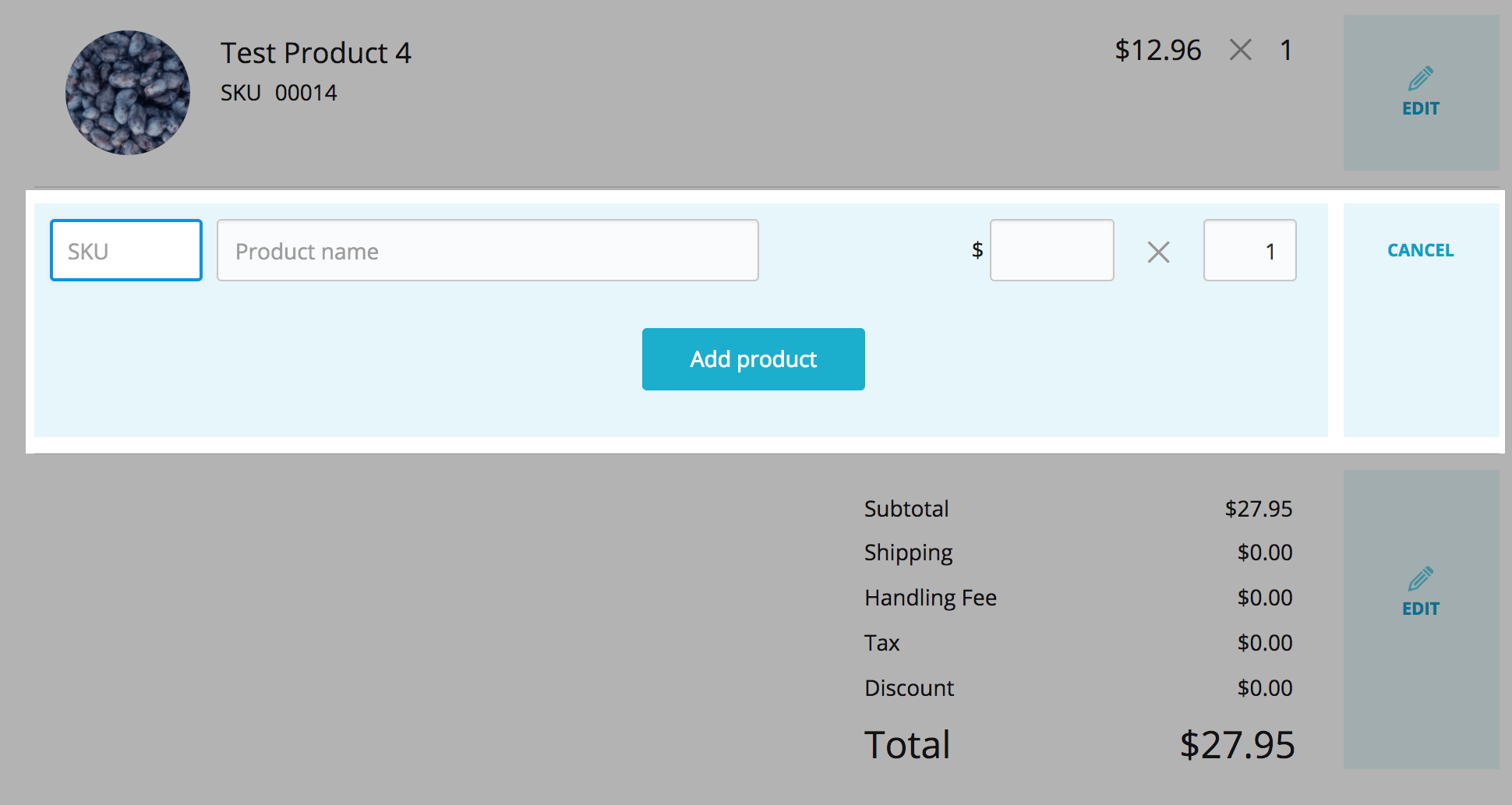
Task: Click the multiply symbol next to $12.96
Action: [x=1240, y=51]
